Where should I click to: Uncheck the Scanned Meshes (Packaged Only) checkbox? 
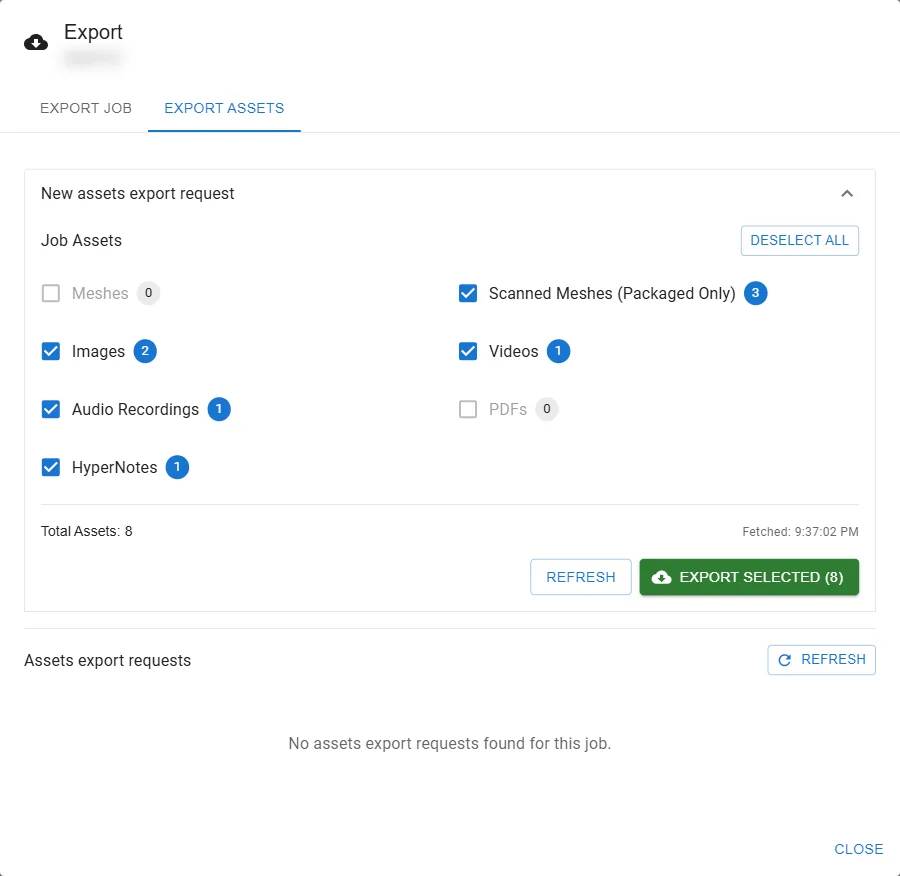(x=468, y=293)
